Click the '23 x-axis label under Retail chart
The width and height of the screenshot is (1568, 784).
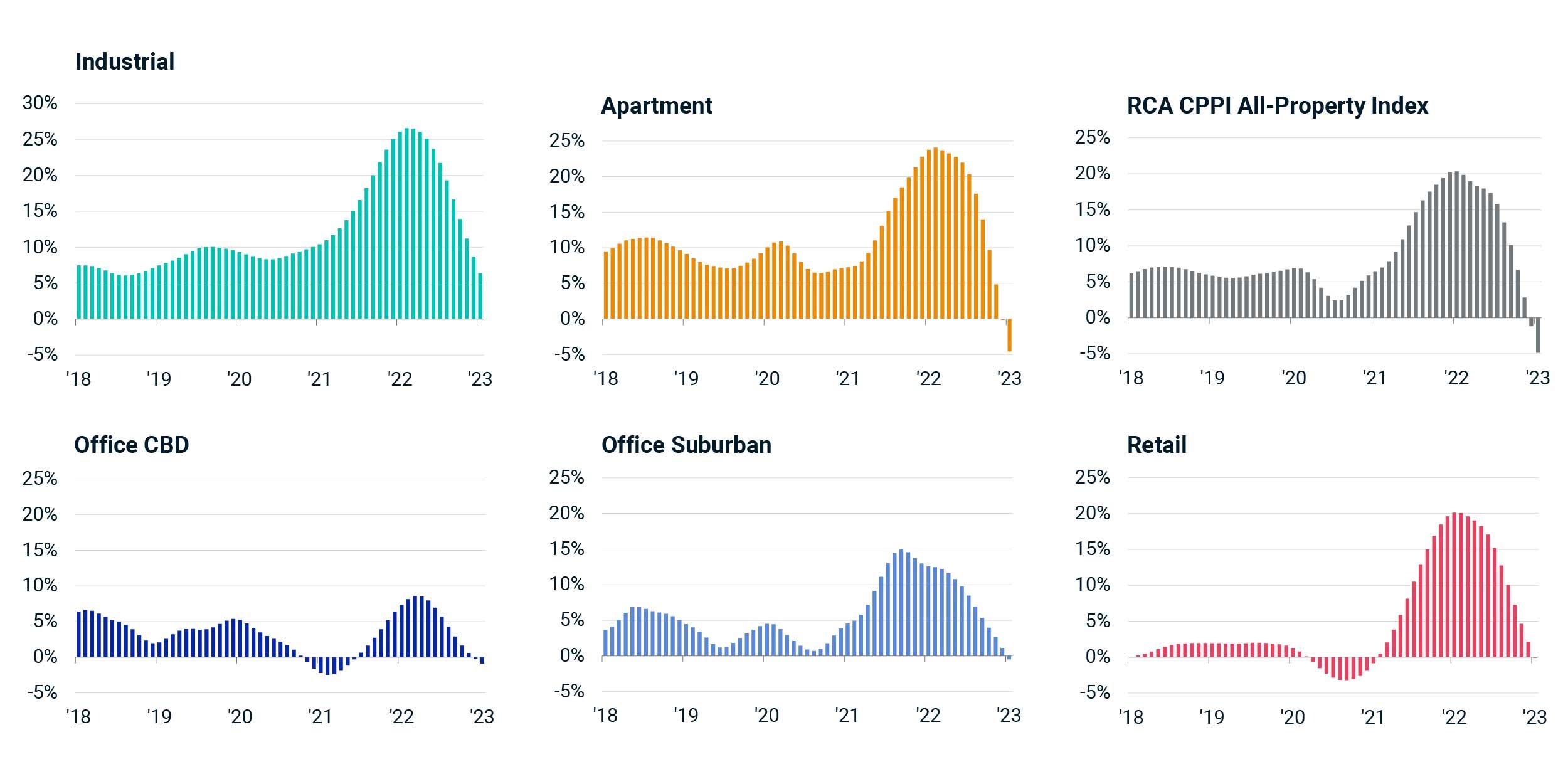pos(1535,716)
